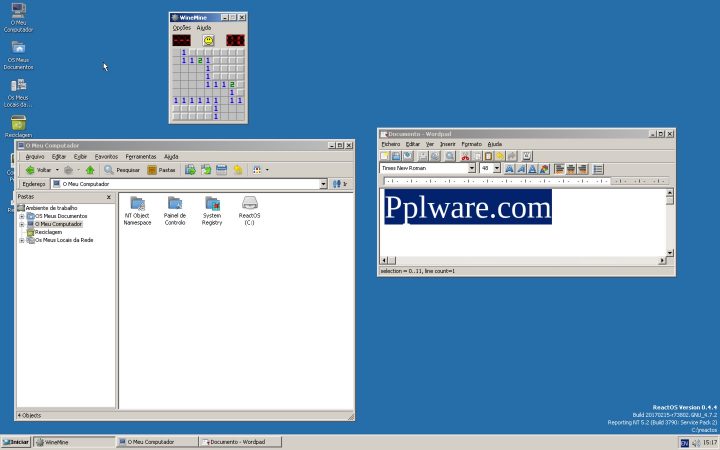Viewport: 720px width, 450px height.
Task: Open the Formato menu in Wordpad
Action: [x=471, y=144]
